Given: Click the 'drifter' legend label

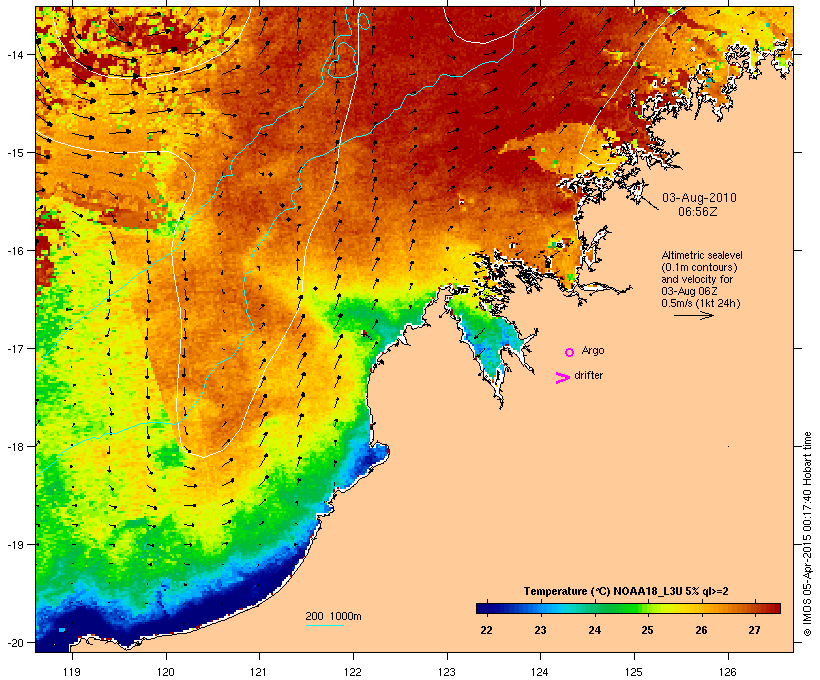Looking at the screenshot, I should (x=588, y=375).
